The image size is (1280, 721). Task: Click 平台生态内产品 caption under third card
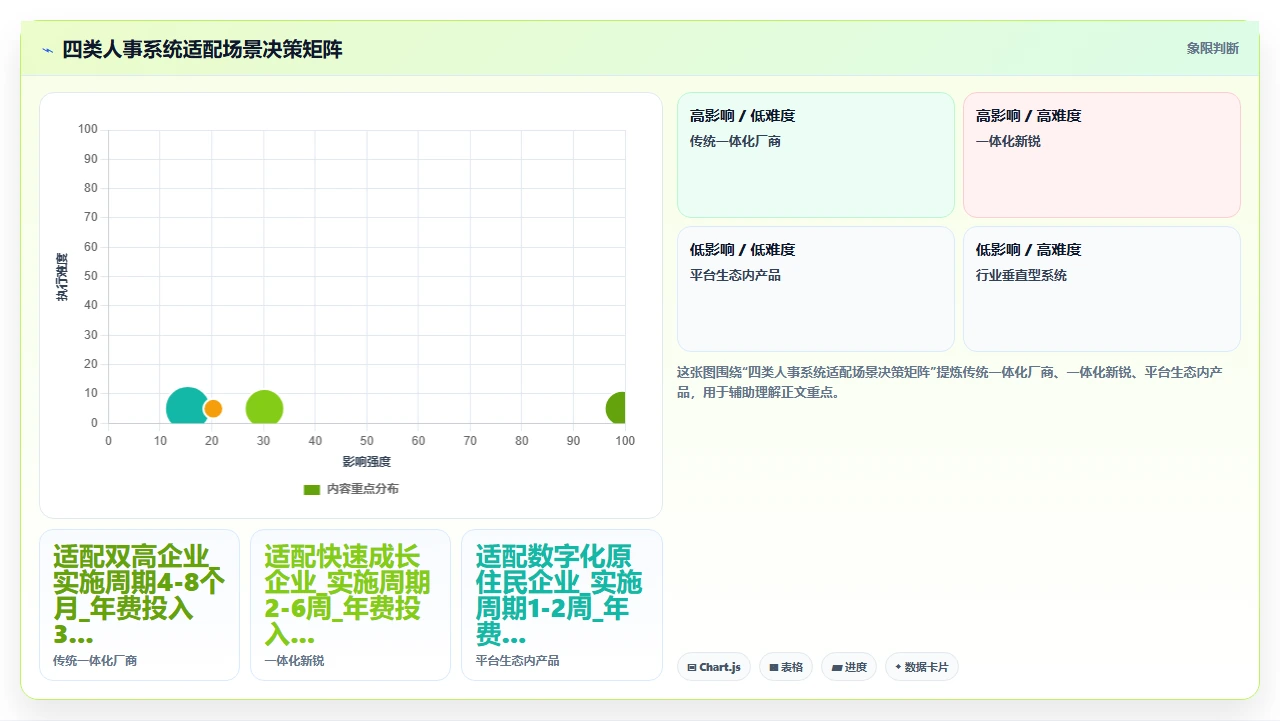click(517, 661)
